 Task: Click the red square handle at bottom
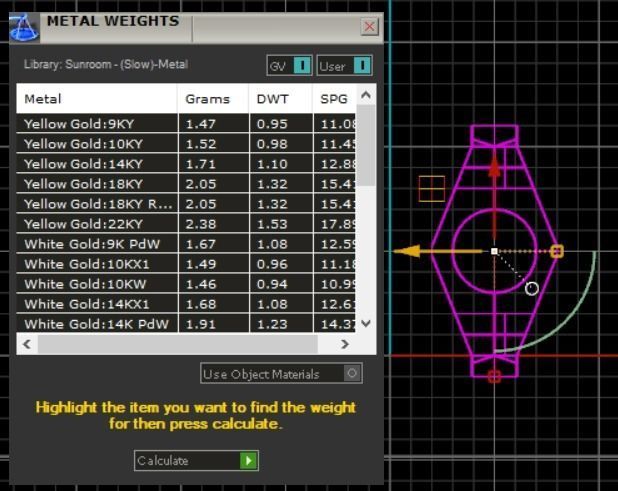pyautogui.click(x=494, y=376)
